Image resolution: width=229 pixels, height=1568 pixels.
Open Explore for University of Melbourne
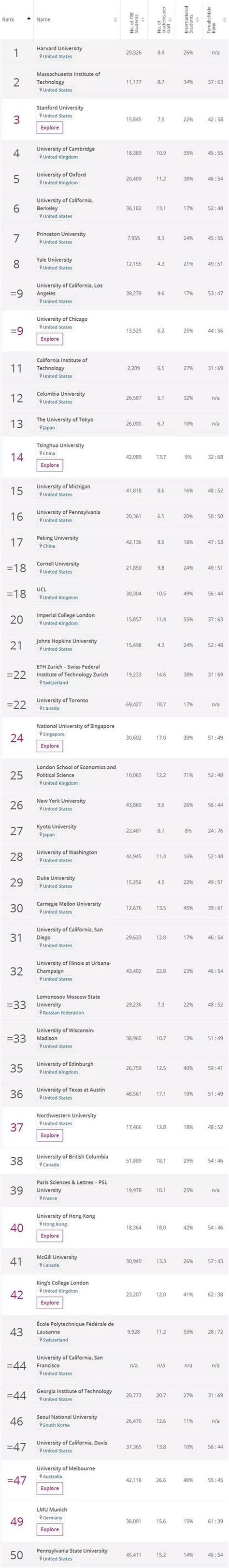[x=50, y=1488]
